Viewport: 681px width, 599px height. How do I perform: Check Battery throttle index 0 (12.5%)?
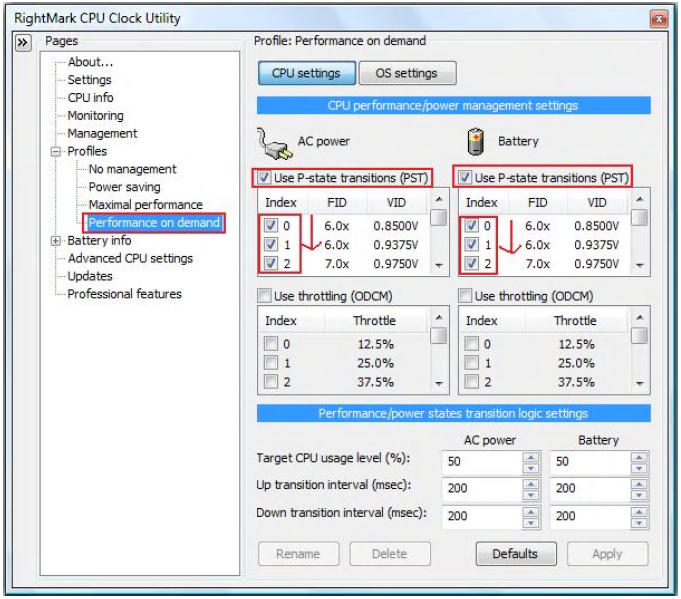472,344
